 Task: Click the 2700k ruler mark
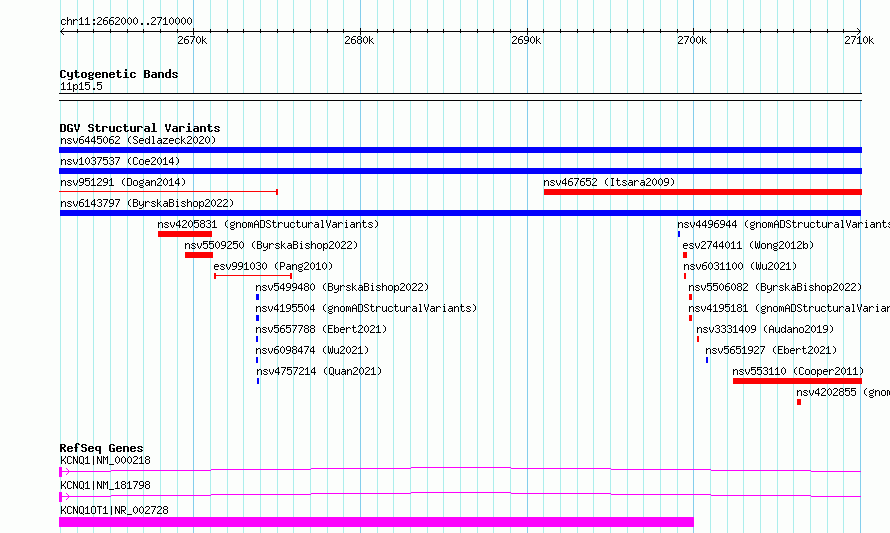[692, 40]
